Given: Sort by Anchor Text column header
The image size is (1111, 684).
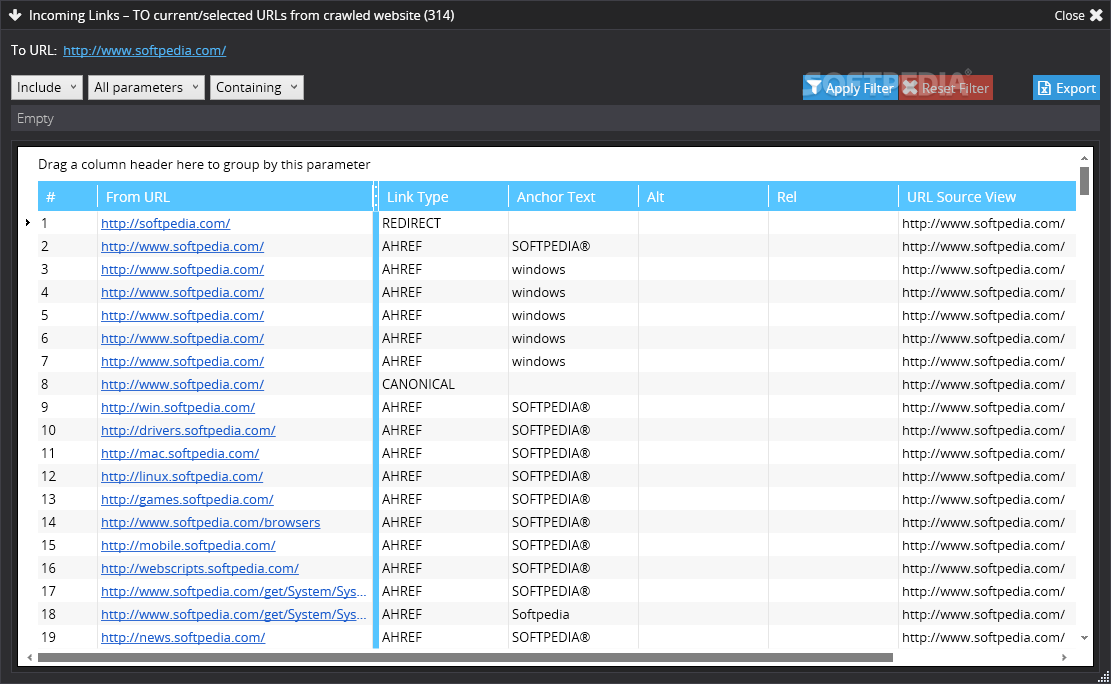Looking at the screenshot, I should 573,196.
